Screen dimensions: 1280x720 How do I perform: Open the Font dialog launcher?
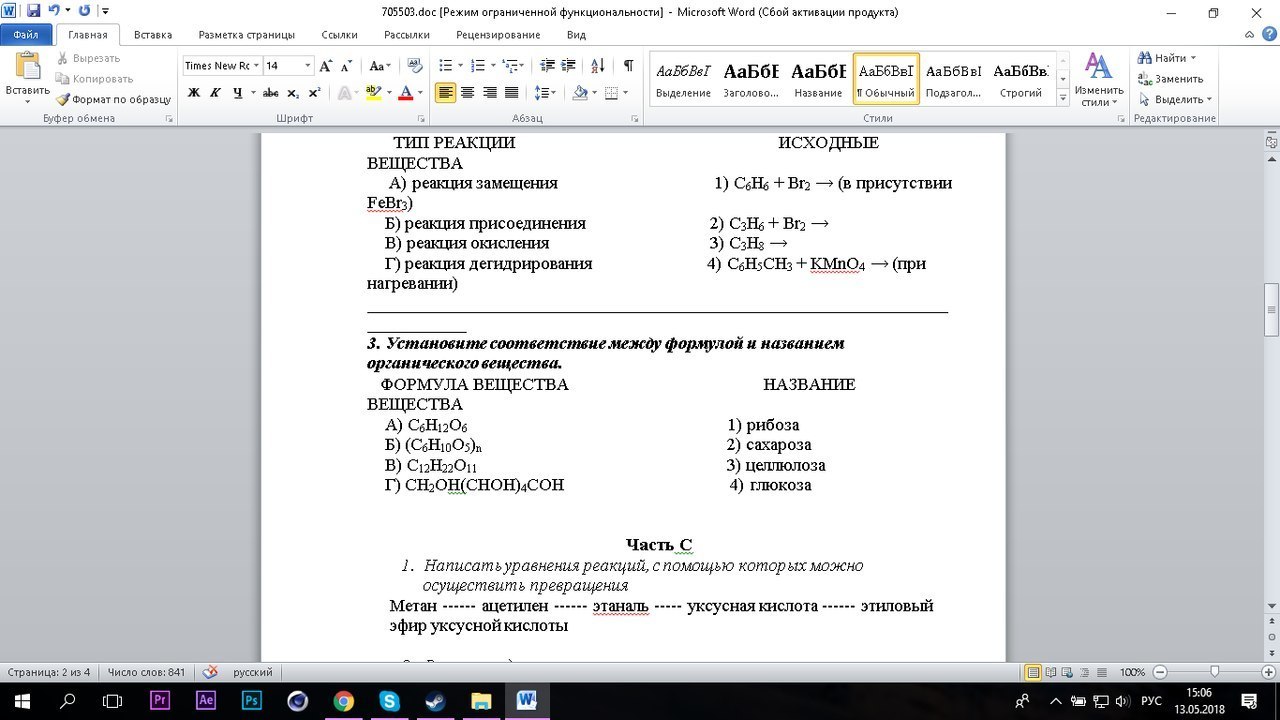pyautogui.click(x=421, y=118)
